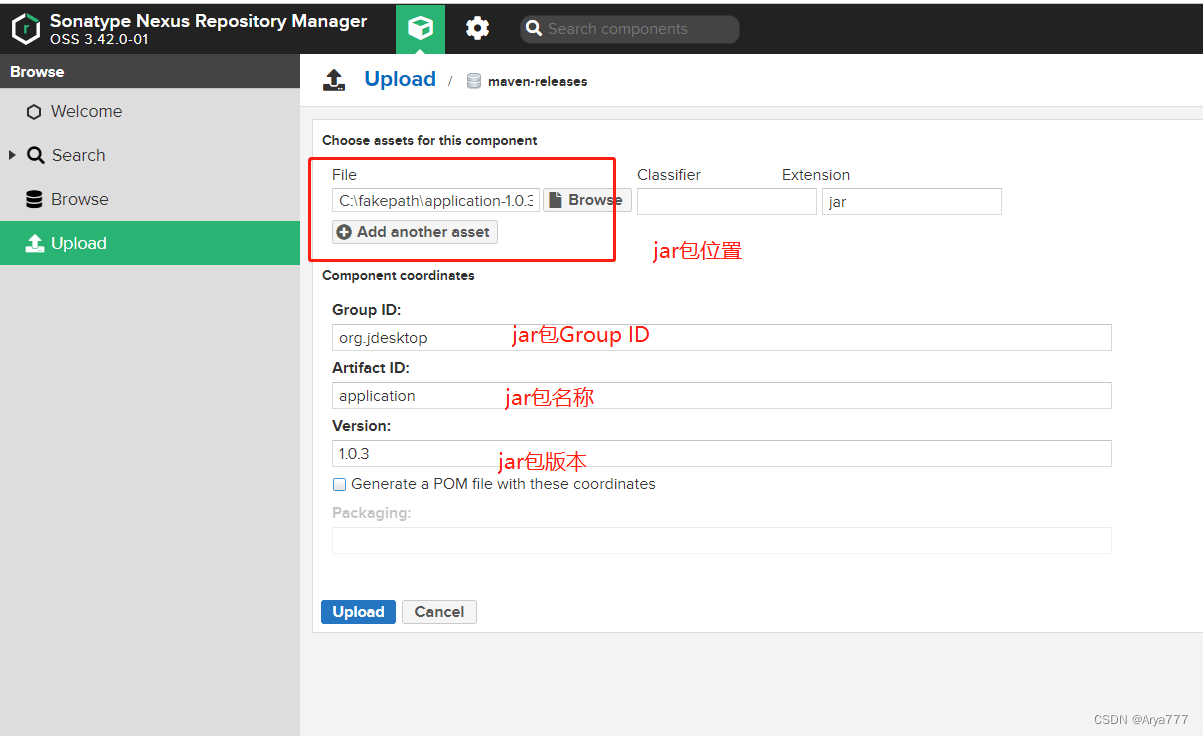Open Welcome in the sidebar
This screenshot has width=1203, height=736.
[x=150, y=111]
